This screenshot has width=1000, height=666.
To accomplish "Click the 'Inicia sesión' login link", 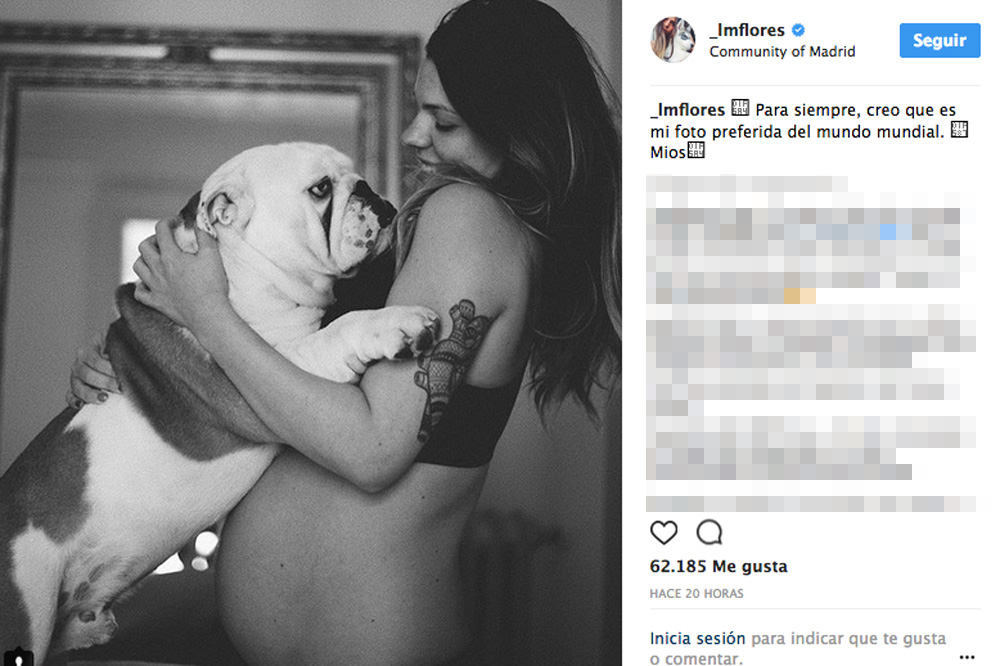I will pyautogui.click(x=697, y=639).
